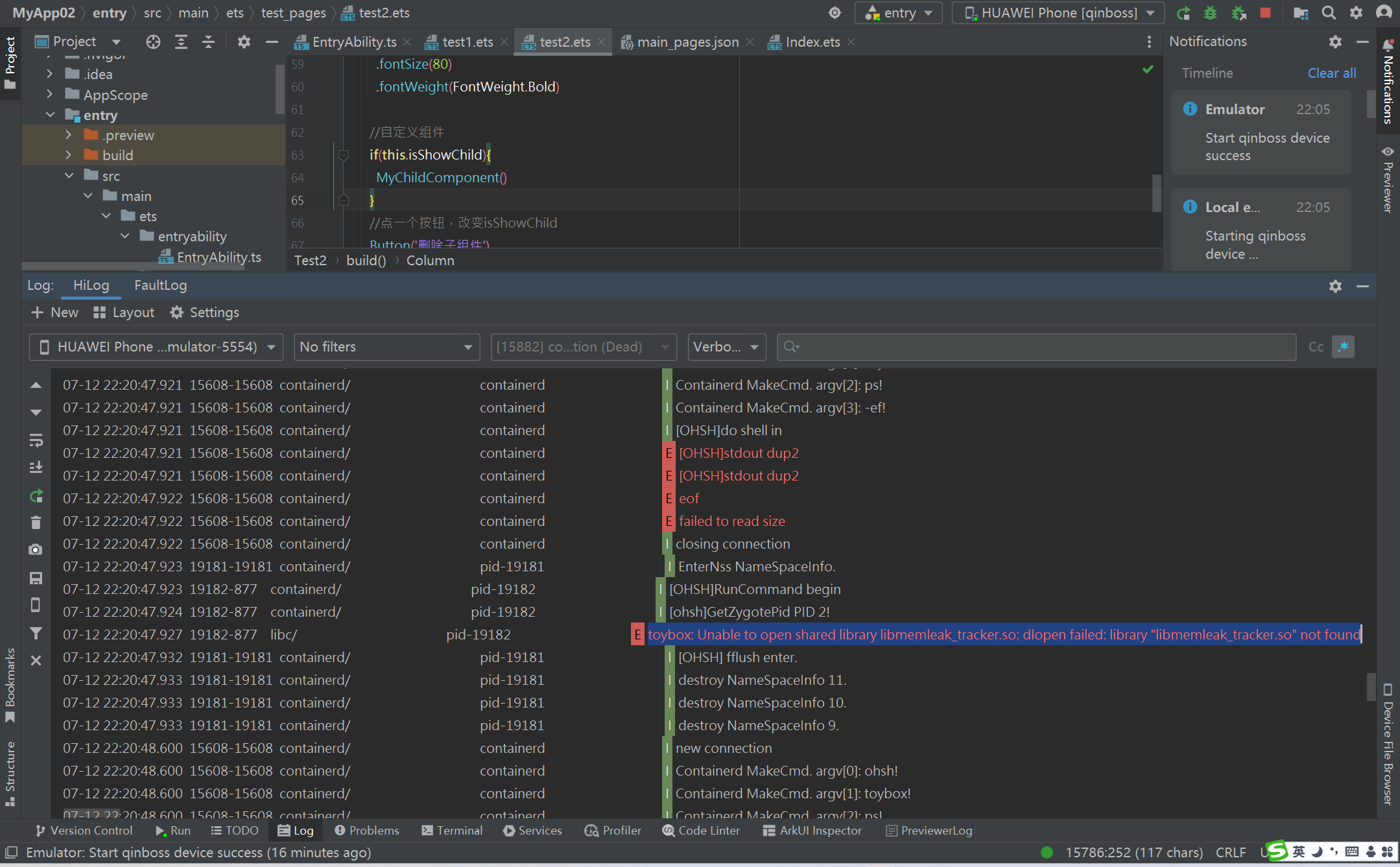The height and width of the screenshot is (867, 1400).
Task: Open Profiler tool window
Action: point(613,831)
